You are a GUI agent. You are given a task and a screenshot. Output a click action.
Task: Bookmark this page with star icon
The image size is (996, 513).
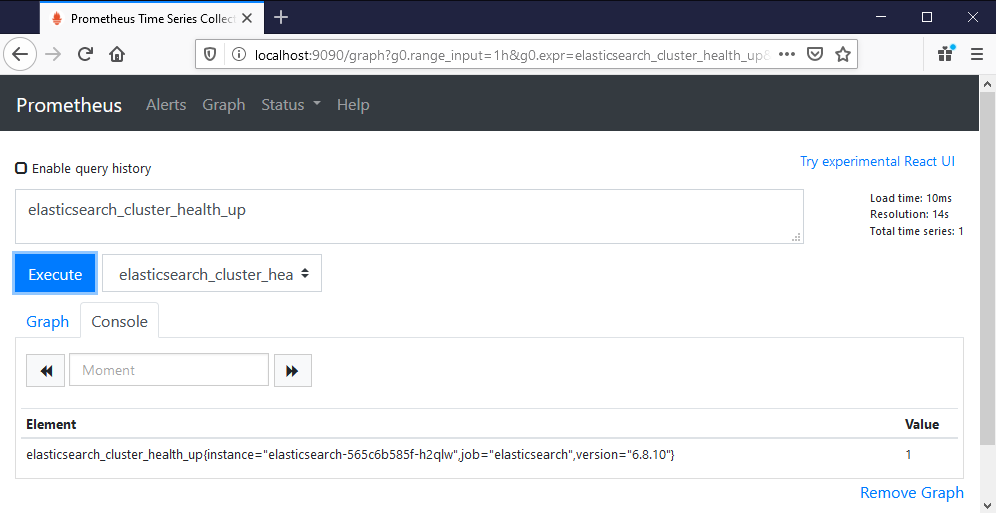(x=843, y=54)
